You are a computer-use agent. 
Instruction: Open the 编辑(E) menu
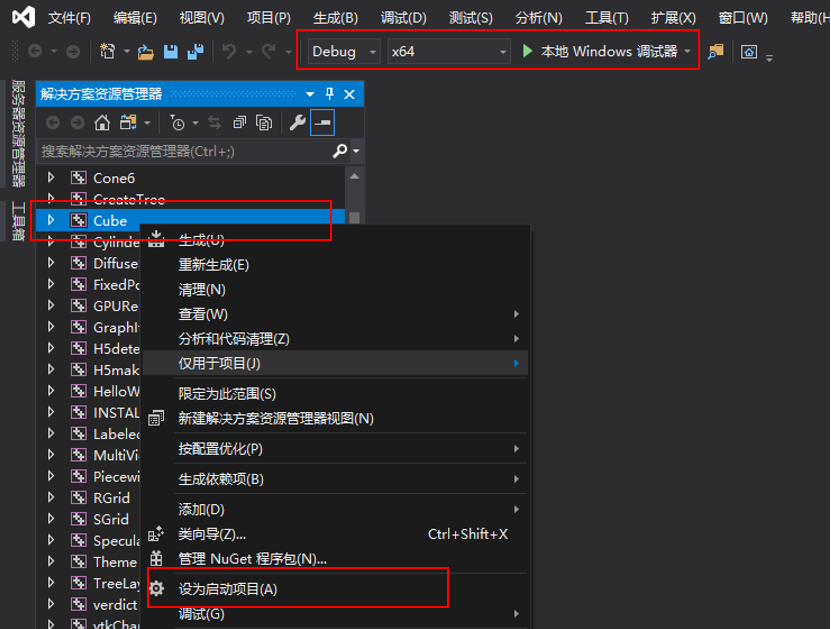pyautogui.click(x=135, y=18)
